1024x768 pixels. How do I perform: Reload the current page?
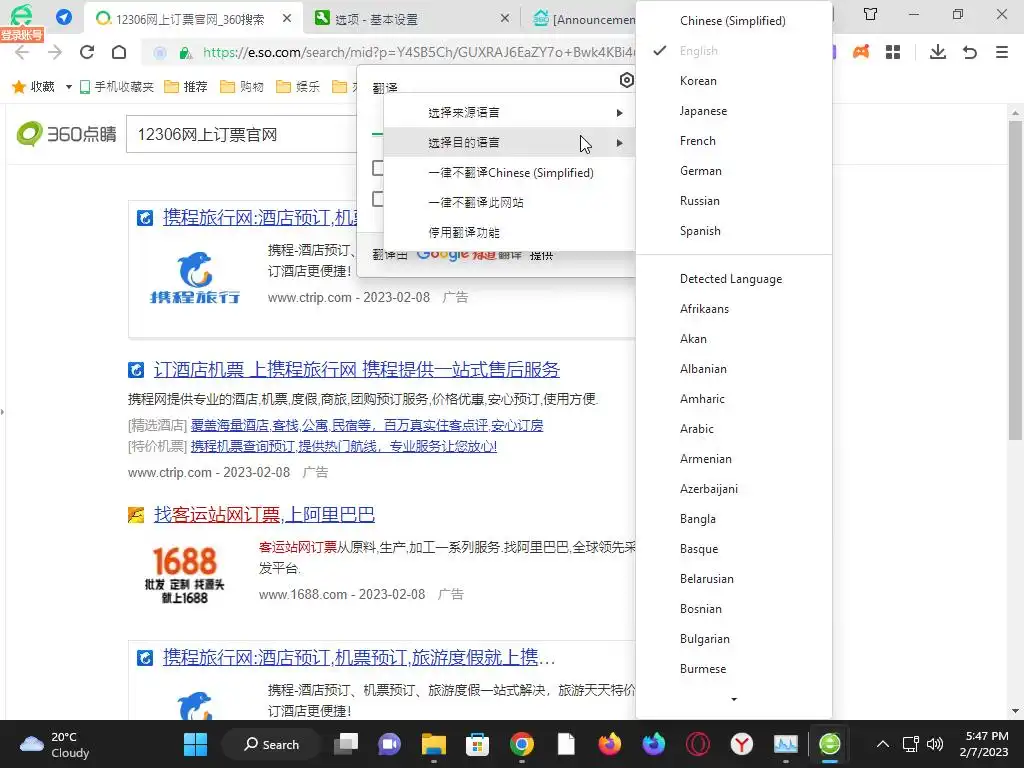tap(87, 52)
